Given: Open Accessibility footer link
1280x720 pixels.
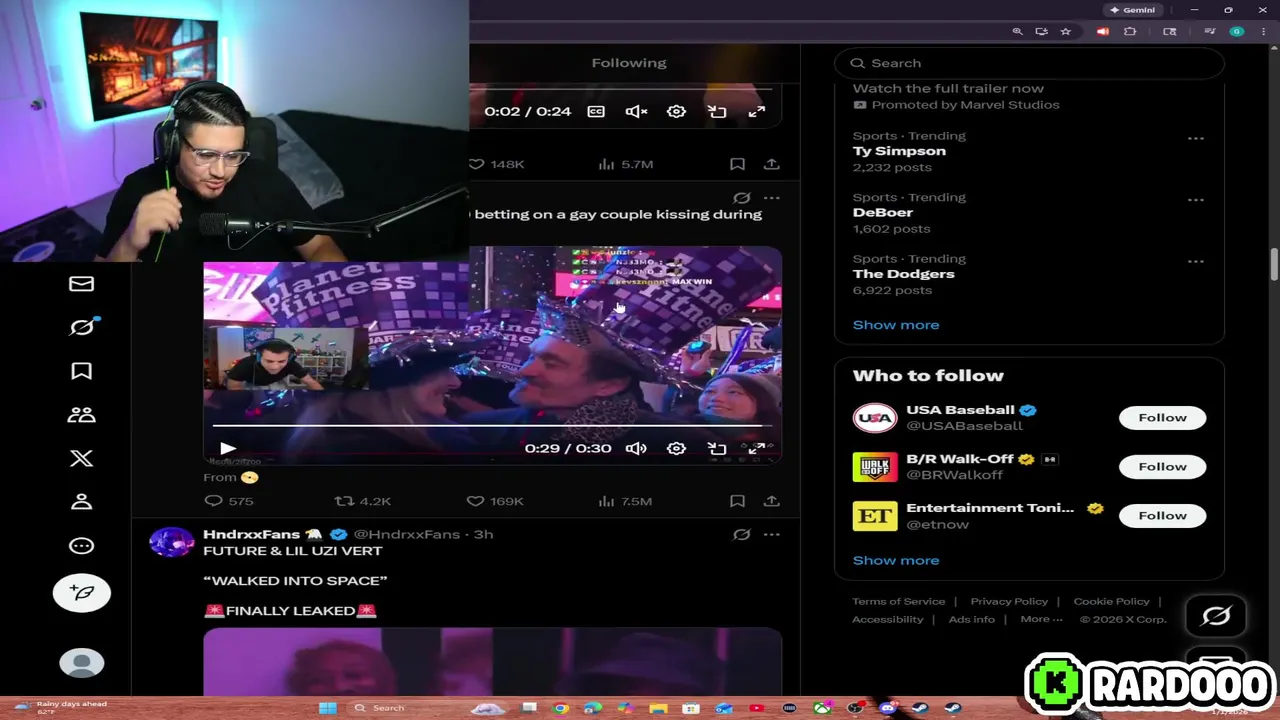Looking at the screenshot, I should pyautogui.click(x=887, y=619).
